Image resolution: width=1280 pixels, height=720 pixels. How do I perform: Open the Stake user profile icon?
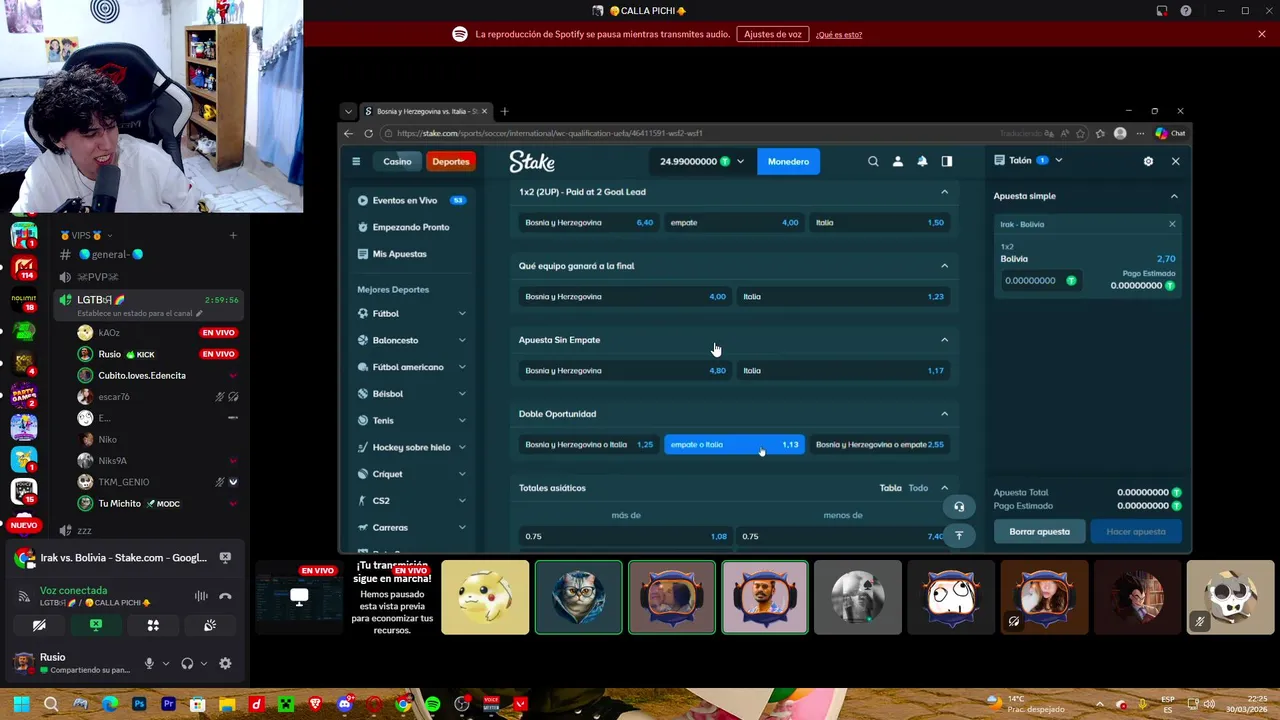coord(897,161)
